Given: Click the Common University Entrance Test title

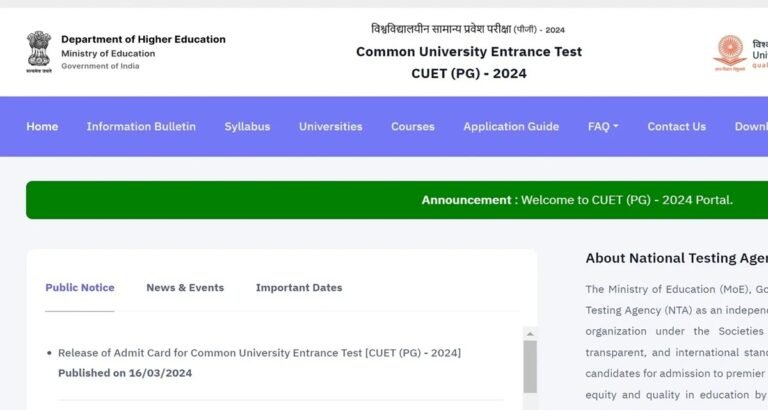Looking at the screenshot, I should click(x=469, y=51).
